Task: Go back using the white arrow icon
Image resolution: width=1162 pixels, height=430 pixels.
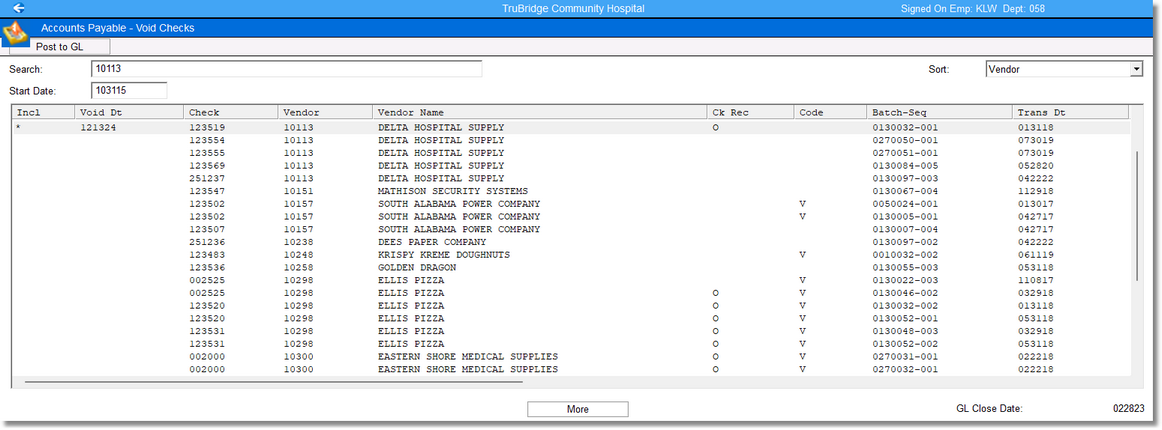Action: point(19,8)
